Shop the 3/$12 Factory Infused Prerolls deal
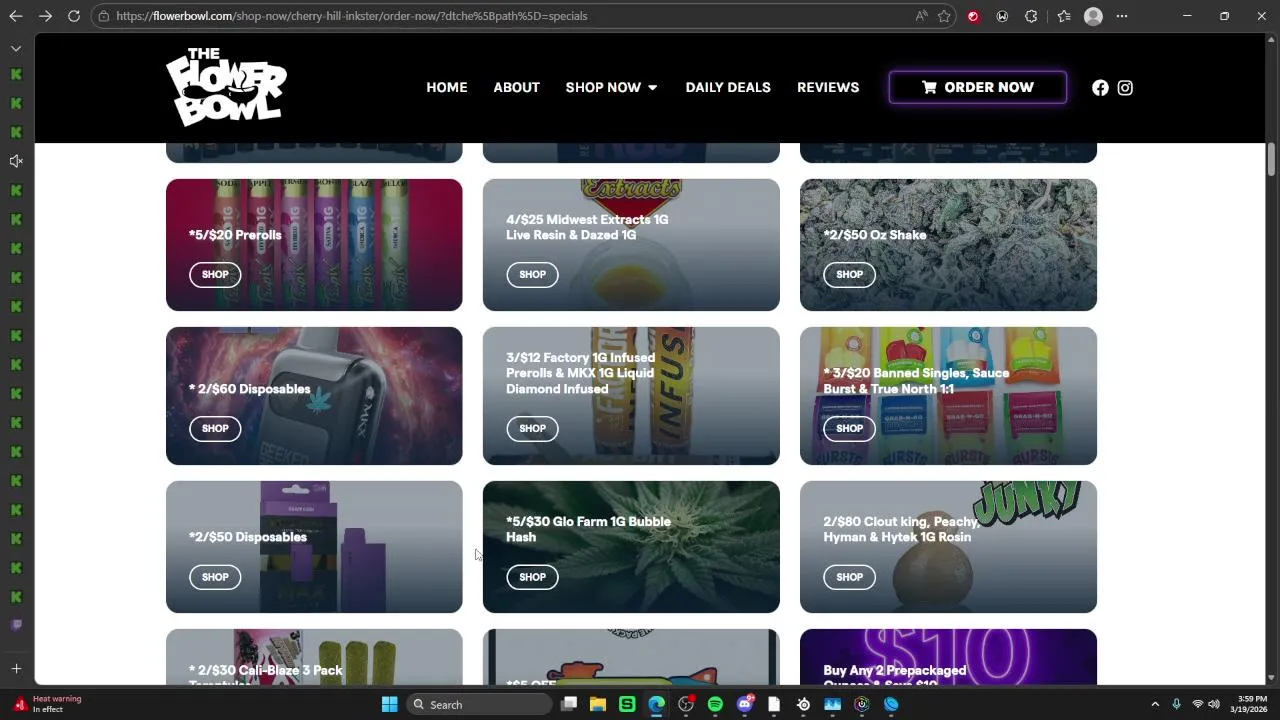The width and height of the screenshot is (1280, 720). (x=532, y=428)
